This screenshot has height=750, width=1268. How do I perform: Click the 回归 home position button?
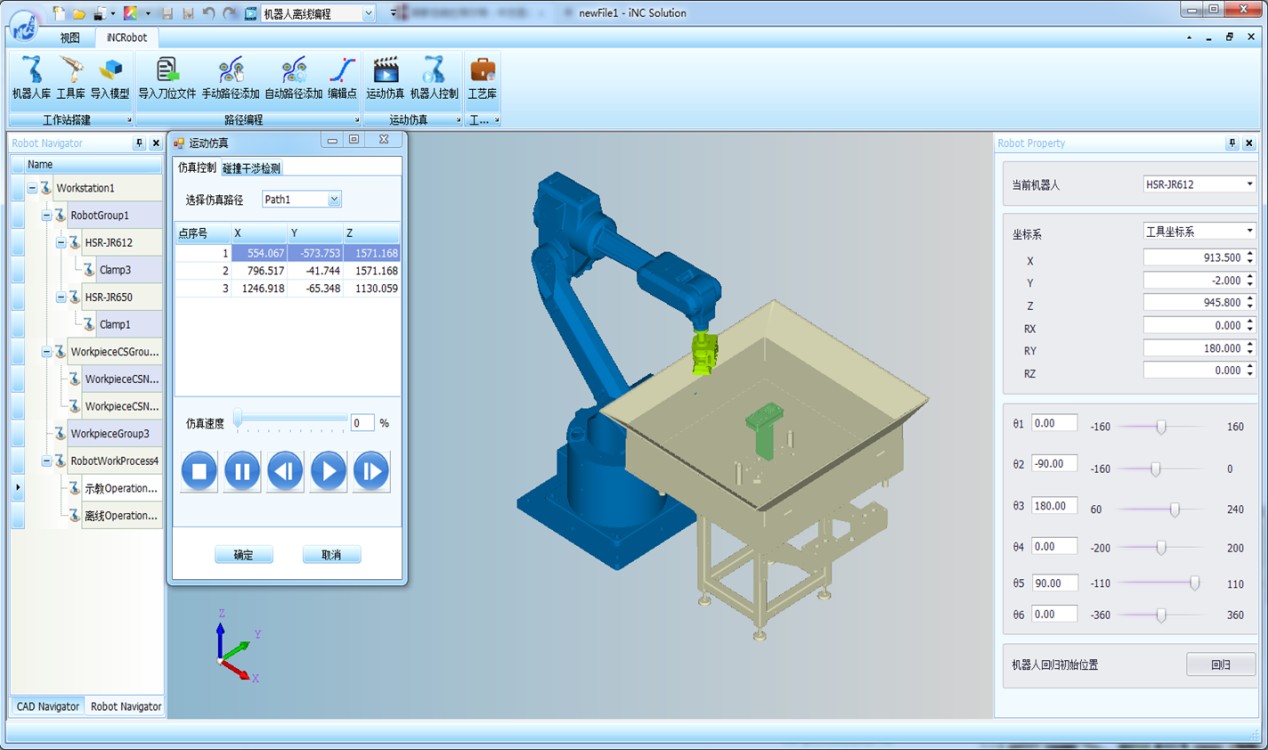[1220, 664]
